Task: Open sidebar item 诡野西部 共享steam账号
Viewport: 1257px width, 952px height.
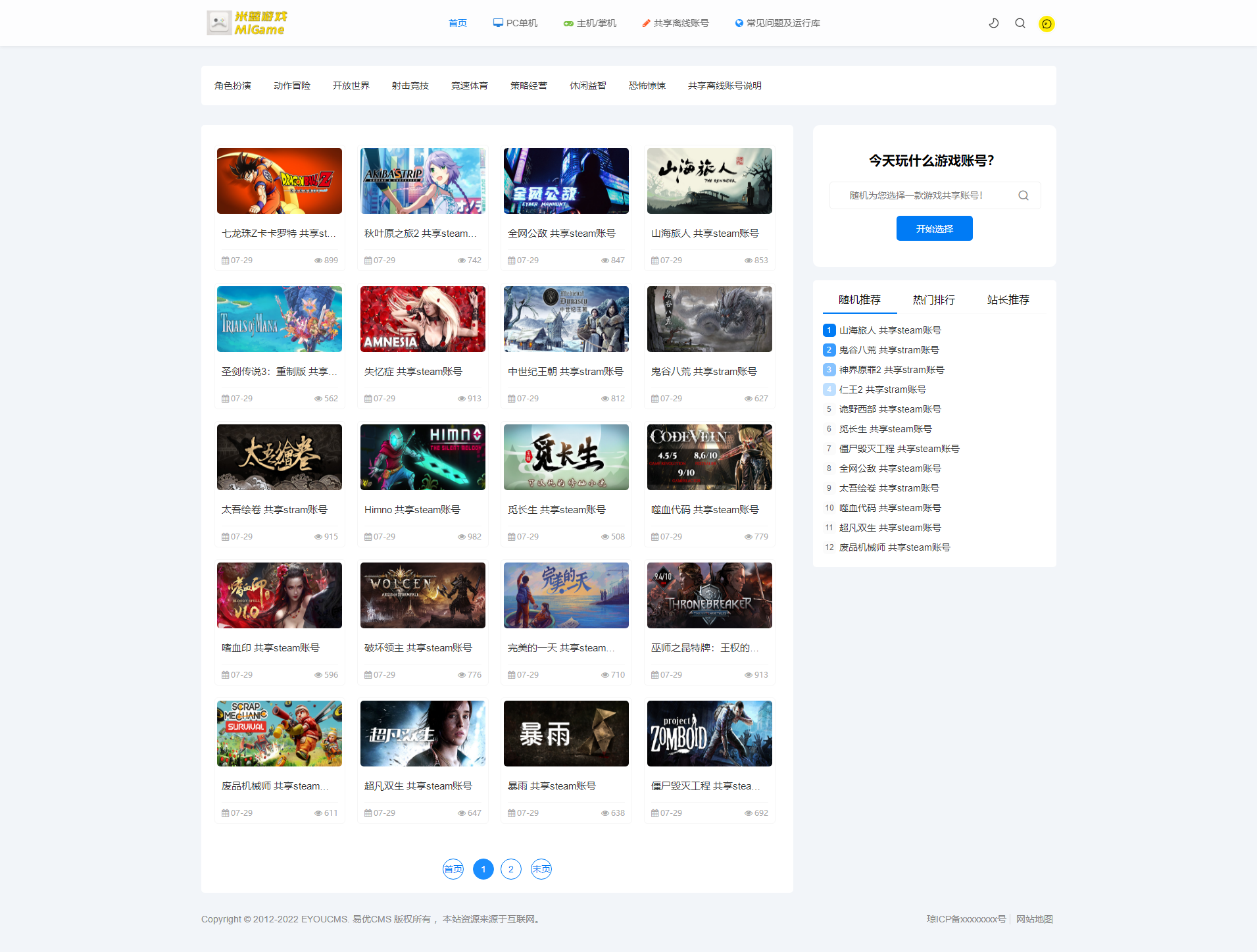Action: [890, 409]
